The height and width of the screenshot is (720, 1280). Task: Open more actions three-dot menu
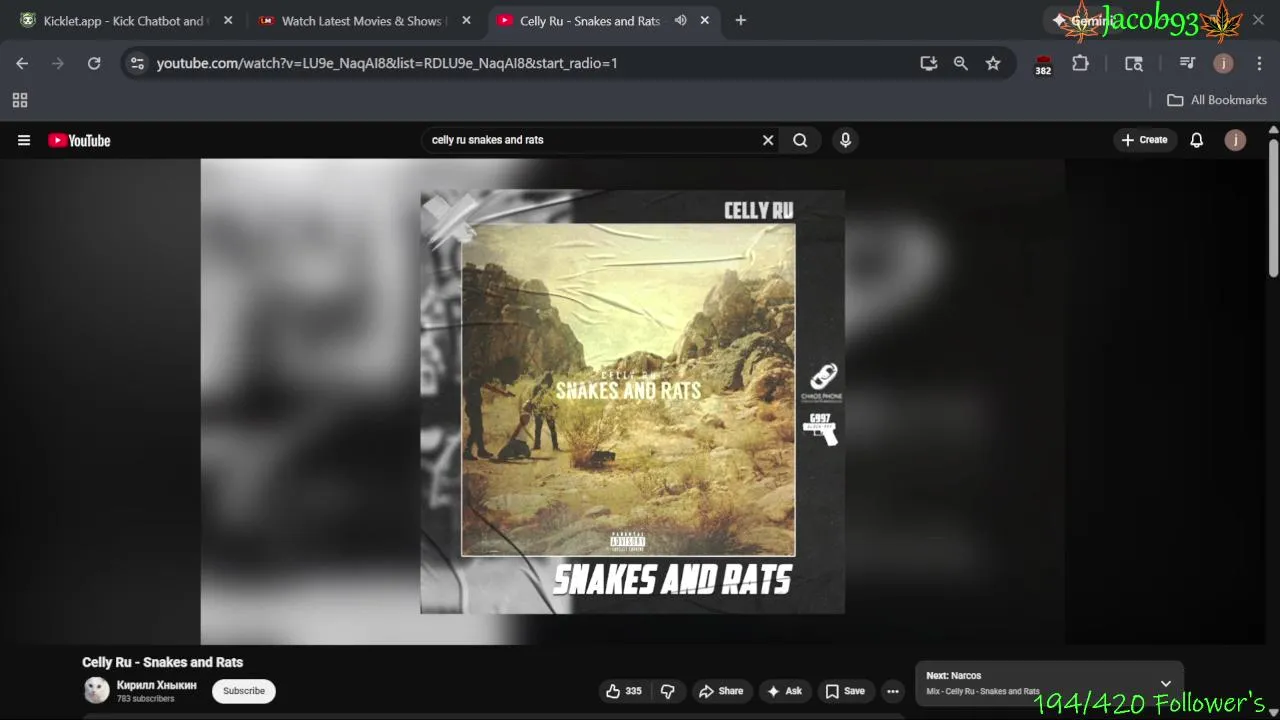tap(893, 691)
